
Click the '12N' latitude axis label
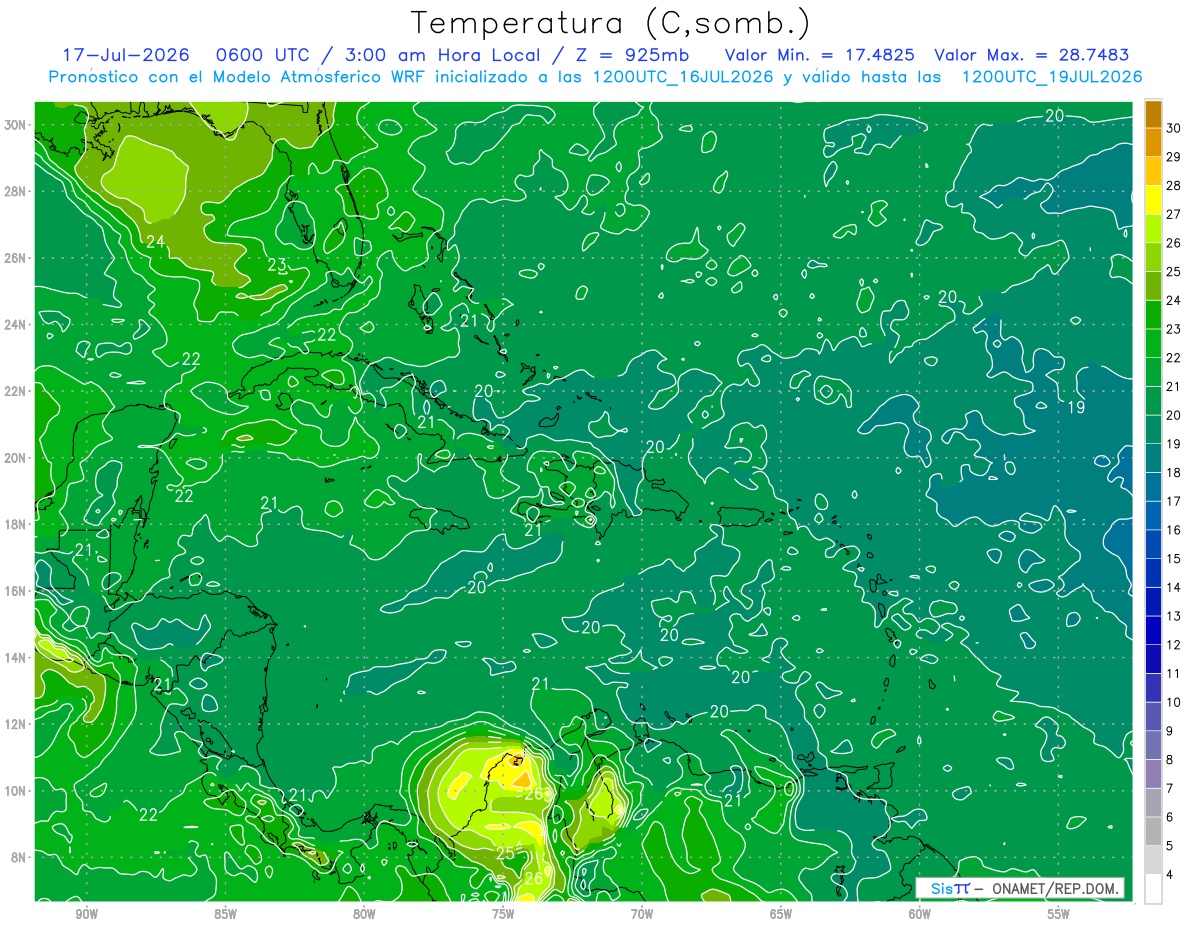[x=15, y=723]
